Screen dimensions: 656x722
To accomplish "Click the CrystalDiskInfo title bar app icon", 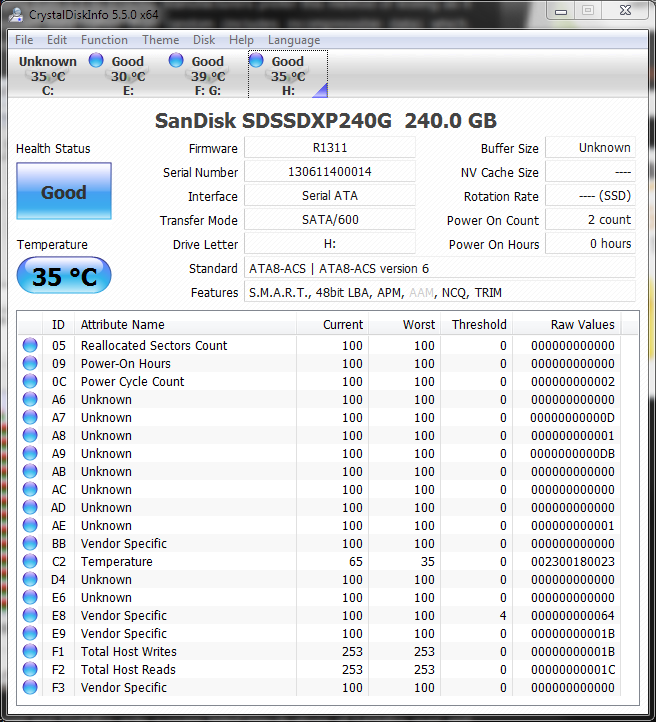I will (16, 14).
